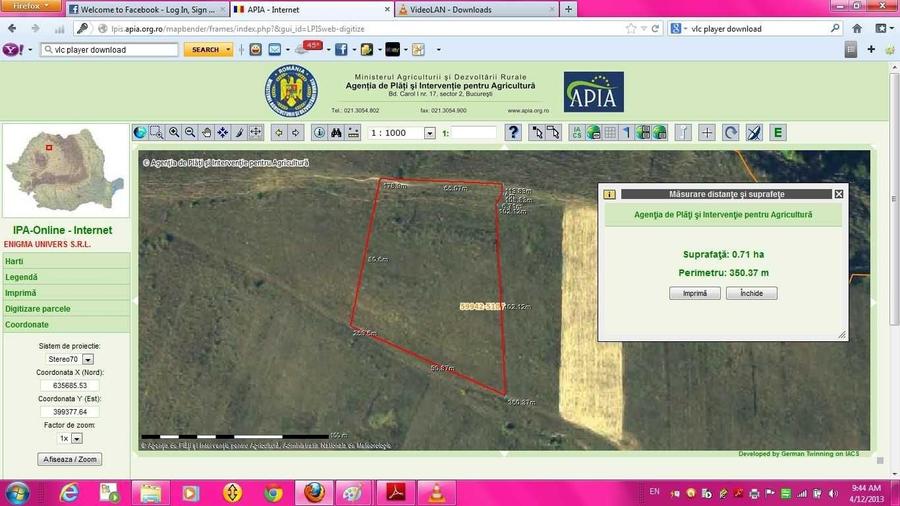900x506 pixels.
Task: Click the feature info (i) icon
Action: 319,133
